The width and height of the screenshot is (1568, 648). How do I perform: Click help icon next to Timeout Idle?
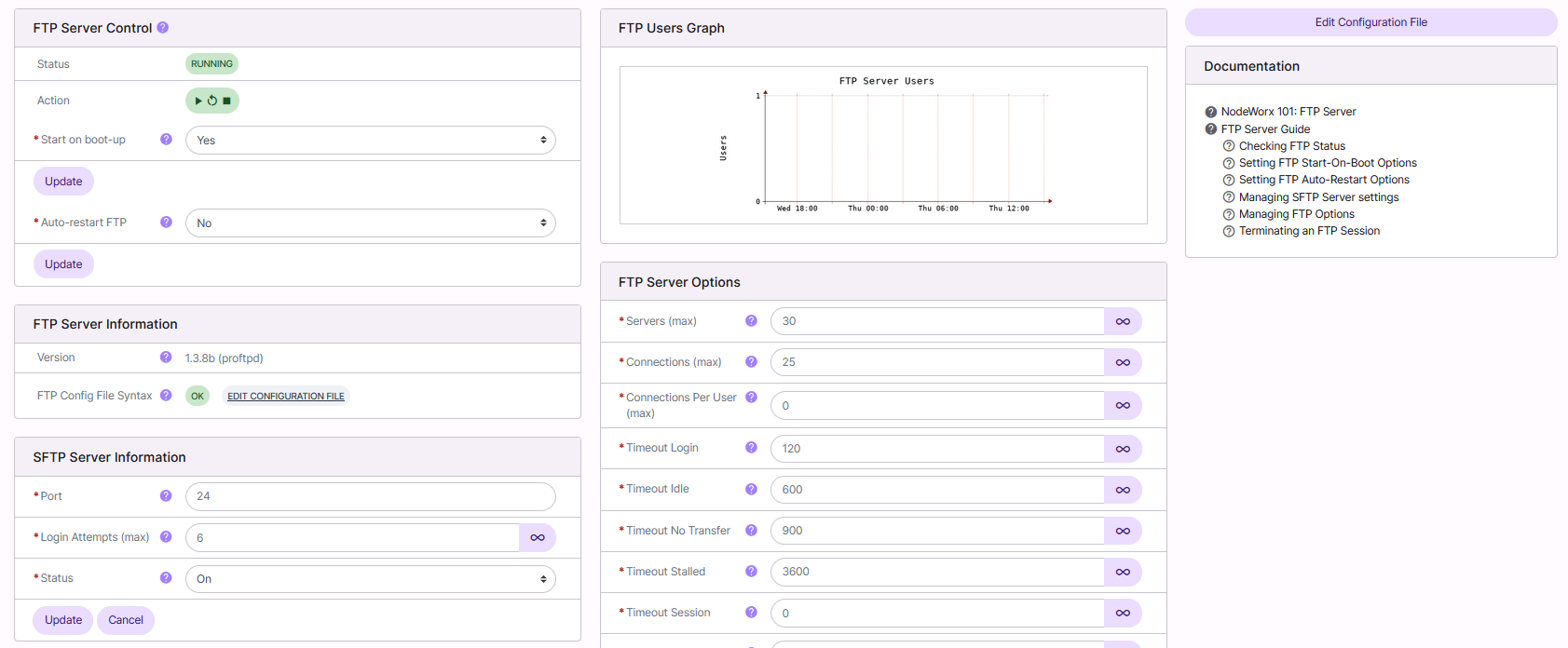(x=751, y=489)
